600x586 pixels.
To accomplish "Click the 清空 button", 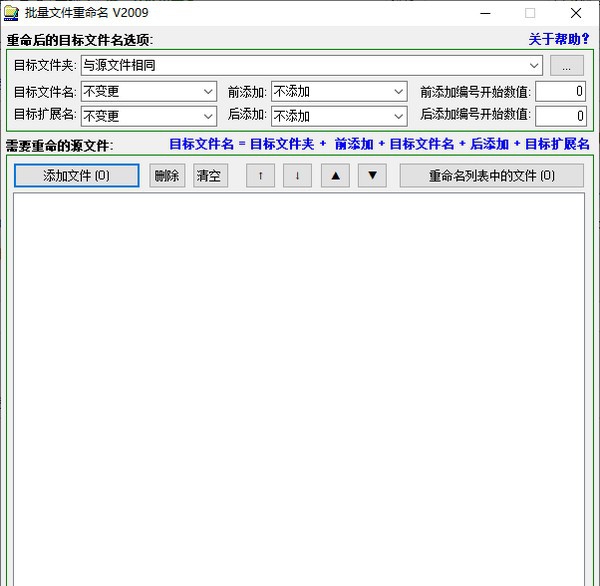I will pyautogui.click(x=210, y=176).
